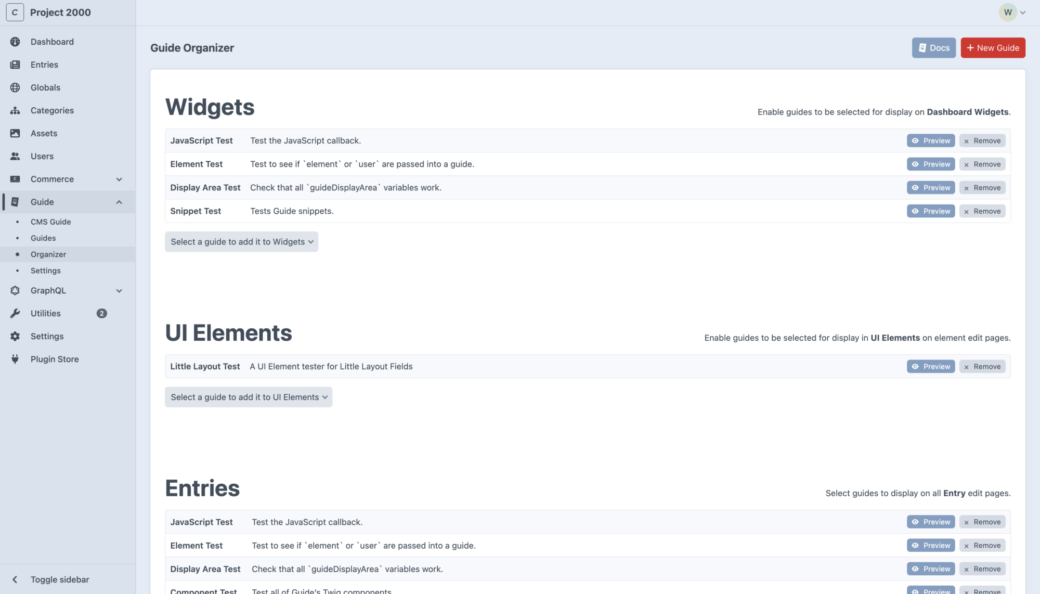1040x594 pixels.
Task: Open the user account menu chevron
Action: 1023,13
